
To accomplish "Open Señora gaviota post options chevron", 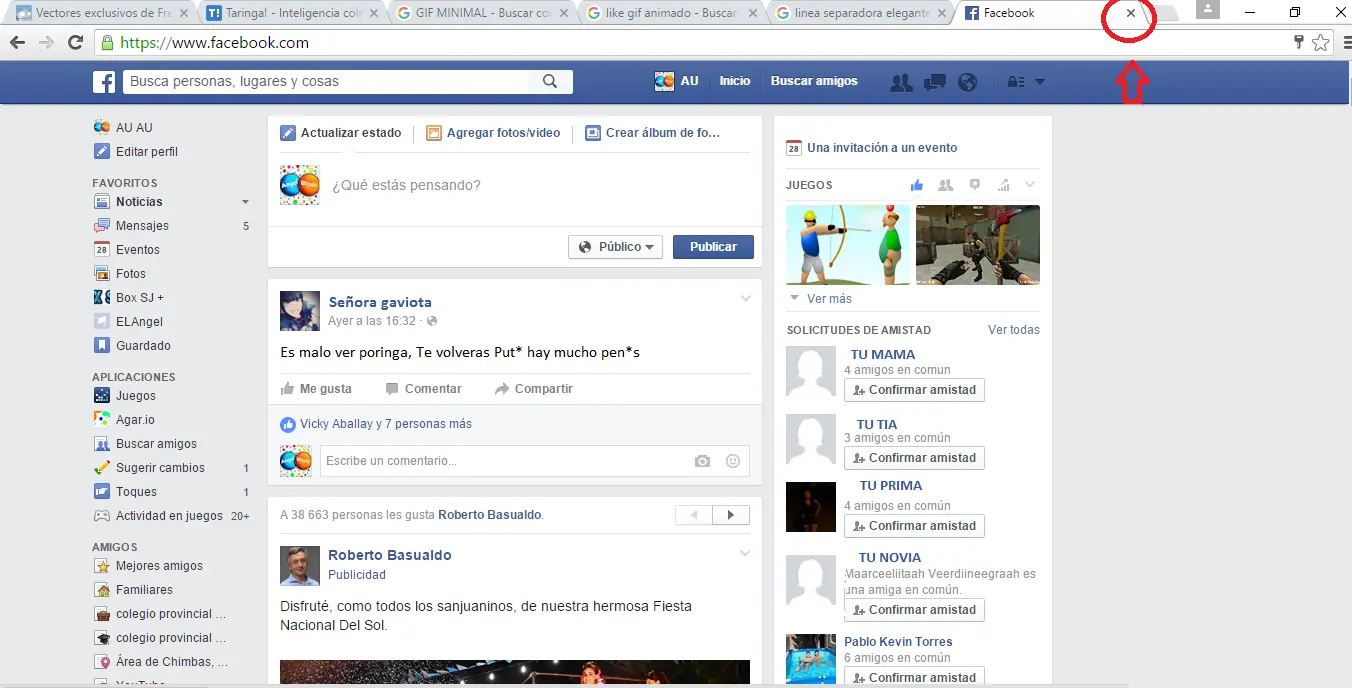I will (744, 299).
